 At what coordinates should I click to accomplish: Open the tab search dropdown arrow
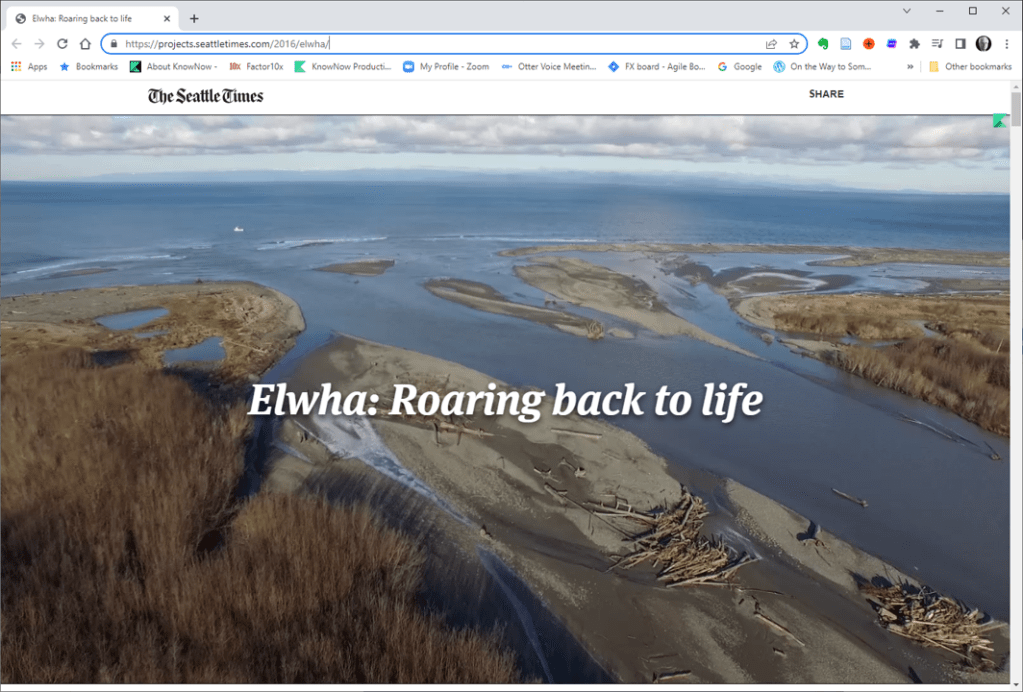pyautogui.click(x=907, y=11)
